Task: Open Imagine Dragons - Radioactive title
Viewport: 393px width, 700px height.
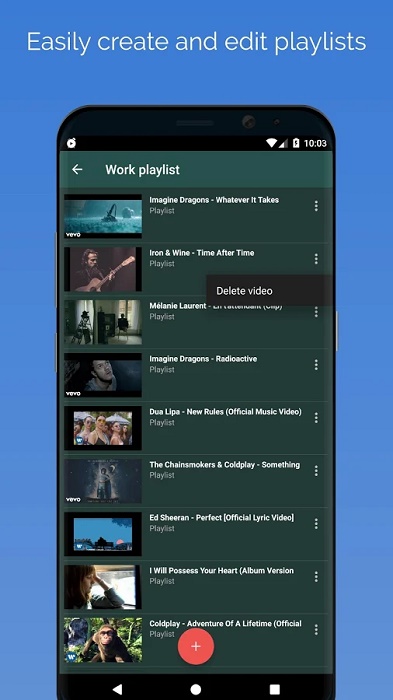Action: coord(203,359)
